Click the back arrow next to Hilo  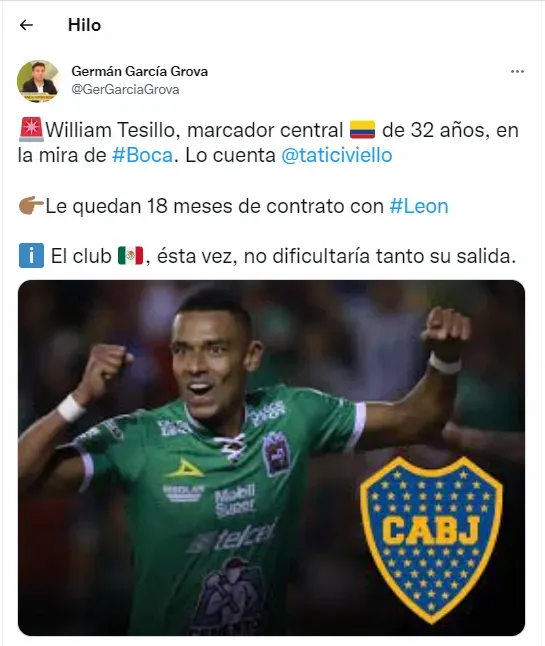pos(26,25)
